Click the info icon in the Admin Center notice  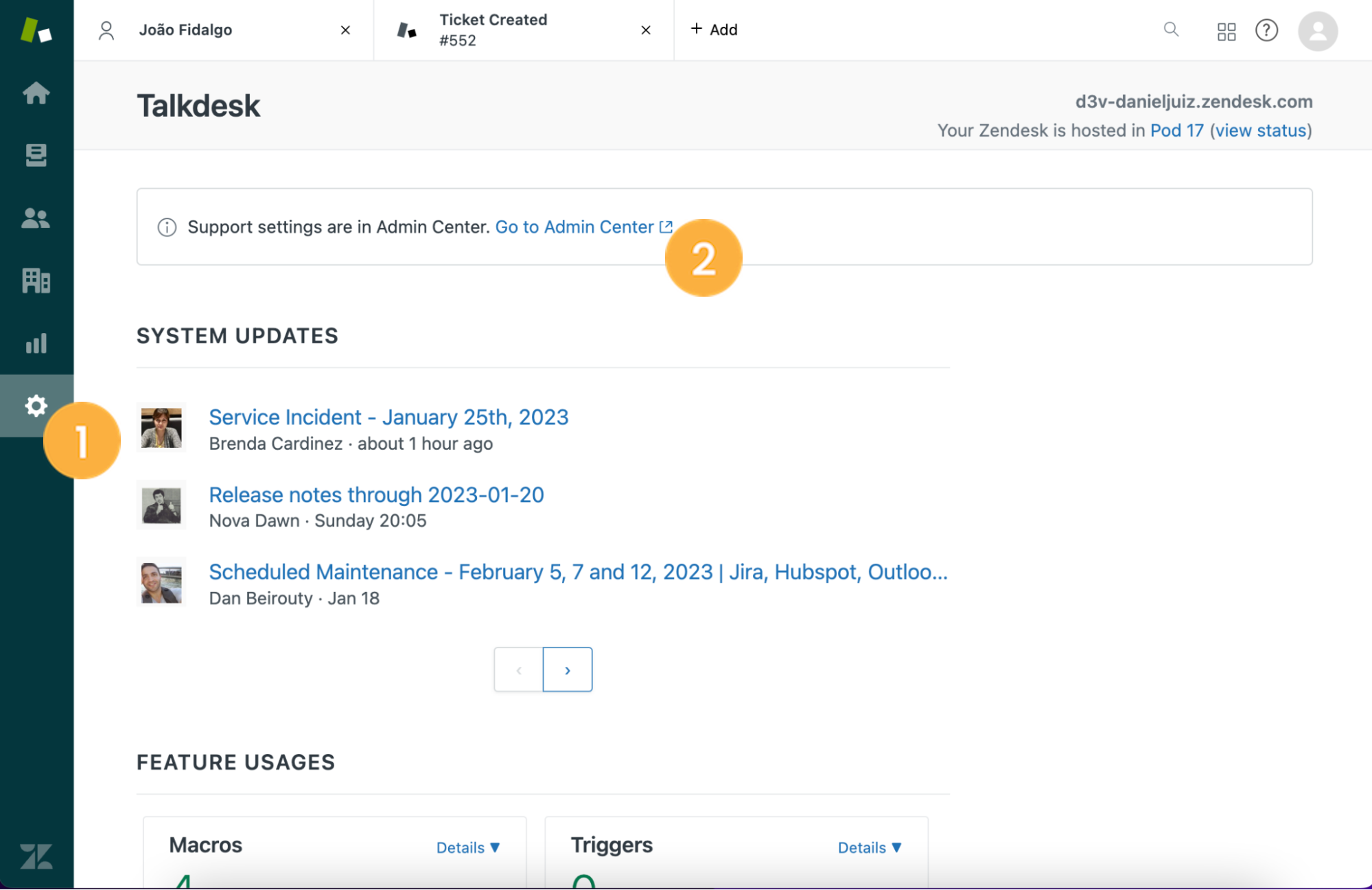167,227
